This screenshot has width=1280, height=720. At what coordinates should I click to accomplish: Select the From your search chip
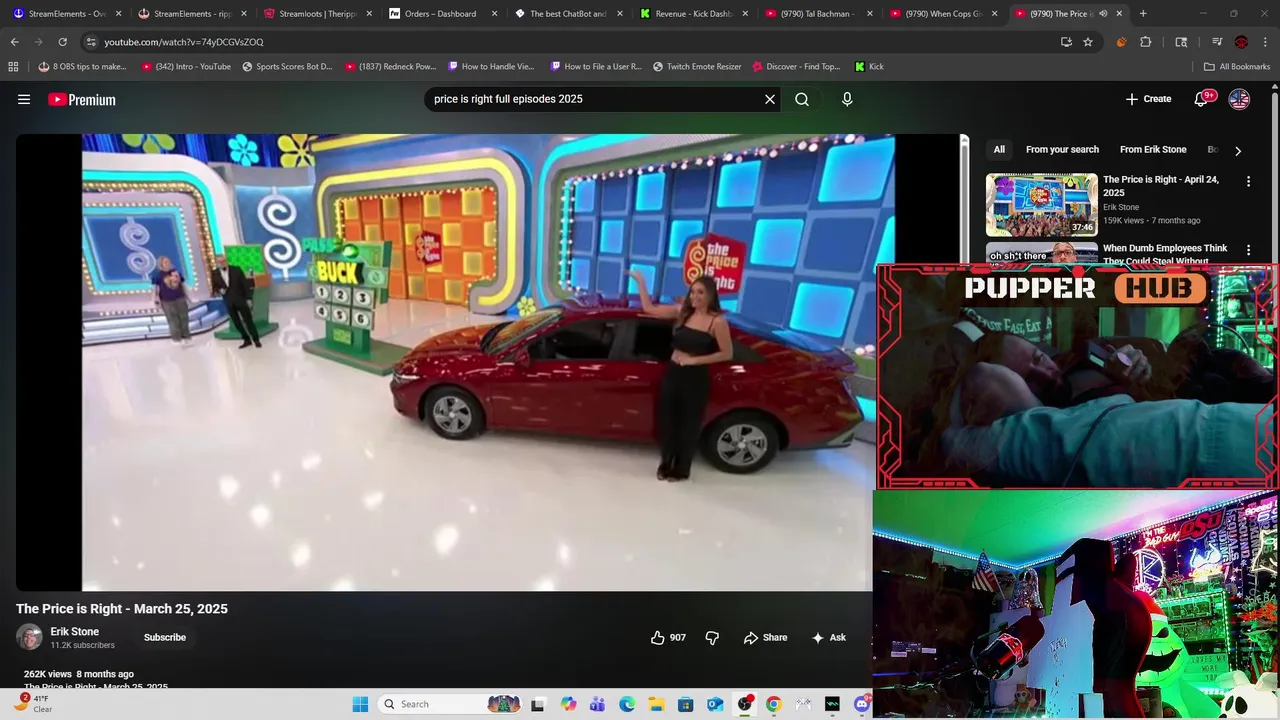point(1062,149)
